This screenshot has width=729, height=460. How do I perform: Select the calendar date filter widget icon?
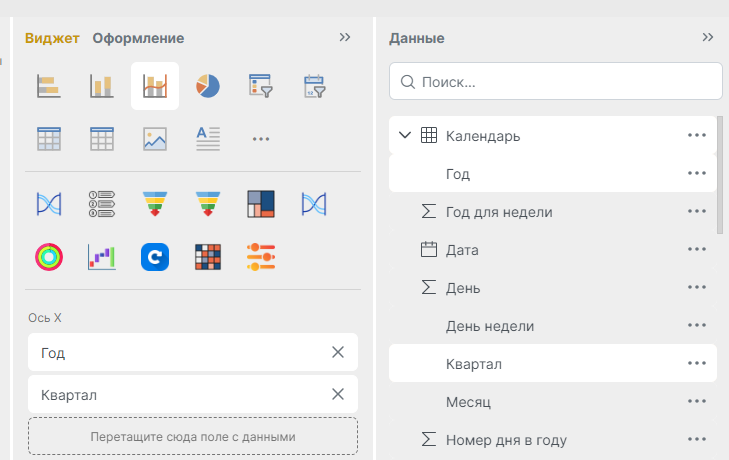[314, 86]
